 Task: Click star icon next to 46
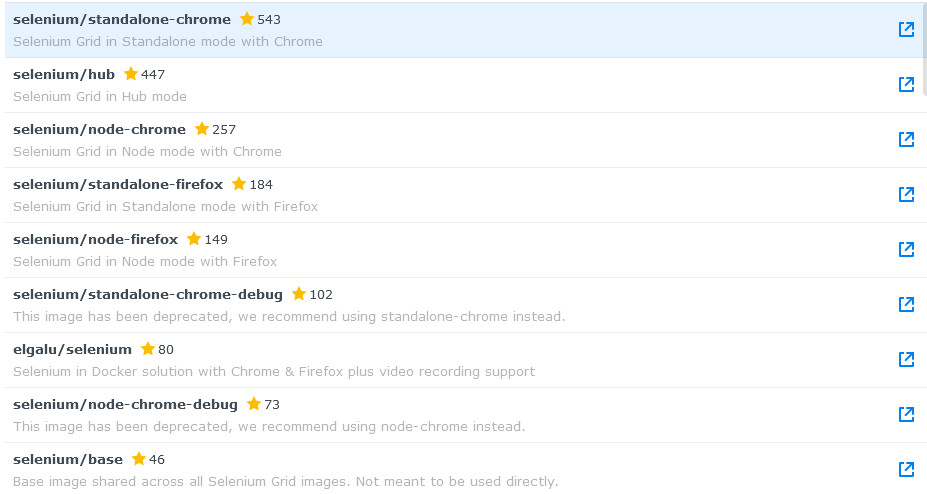(x=139, y=459)
